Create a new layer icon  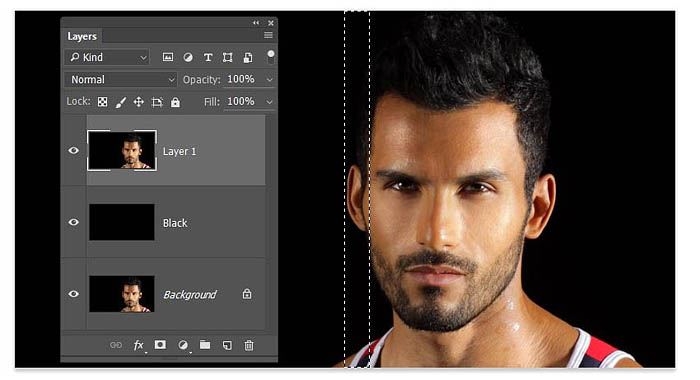pyautogui.click(x=227, y=345)
